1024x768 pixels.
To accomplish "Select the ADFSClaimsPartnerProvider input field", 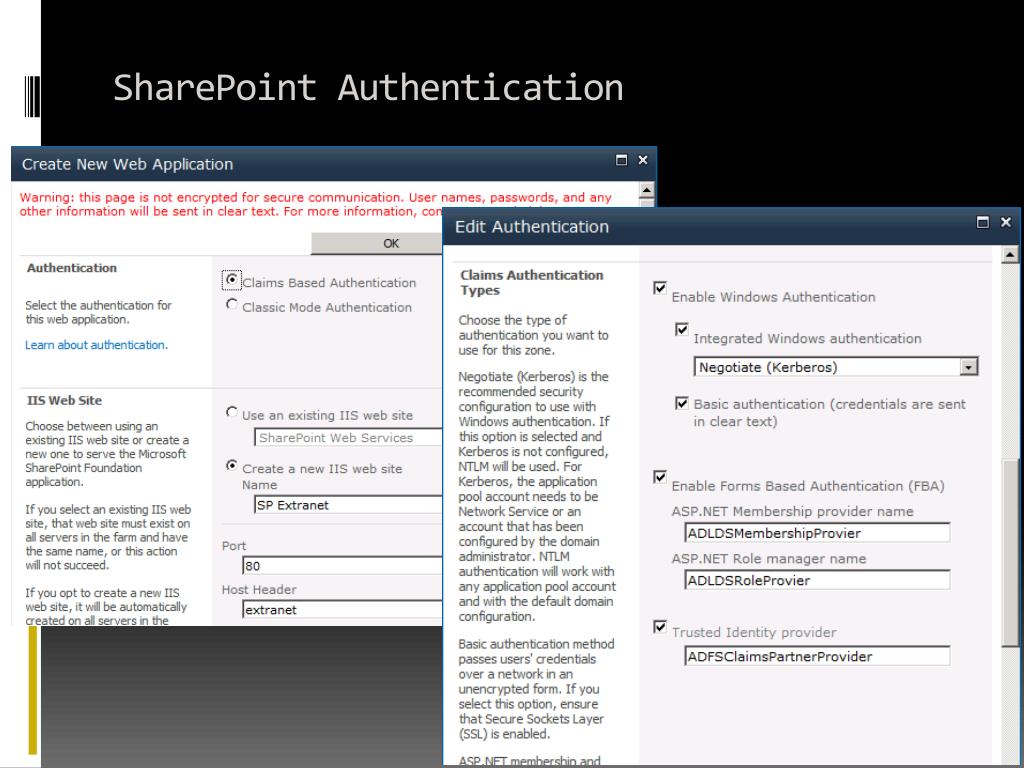I will (x=819, y=656).
